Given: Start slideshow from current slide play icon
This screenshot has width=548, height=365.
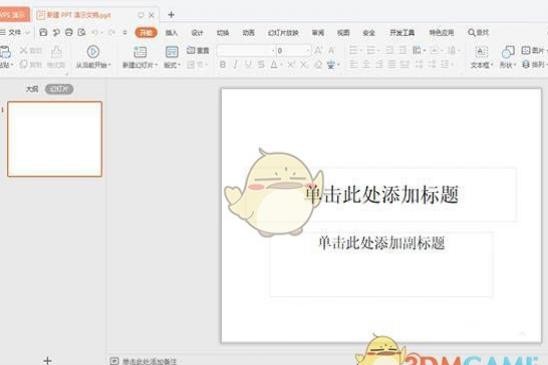Looking at the screenshot, I should coord(93,52).
